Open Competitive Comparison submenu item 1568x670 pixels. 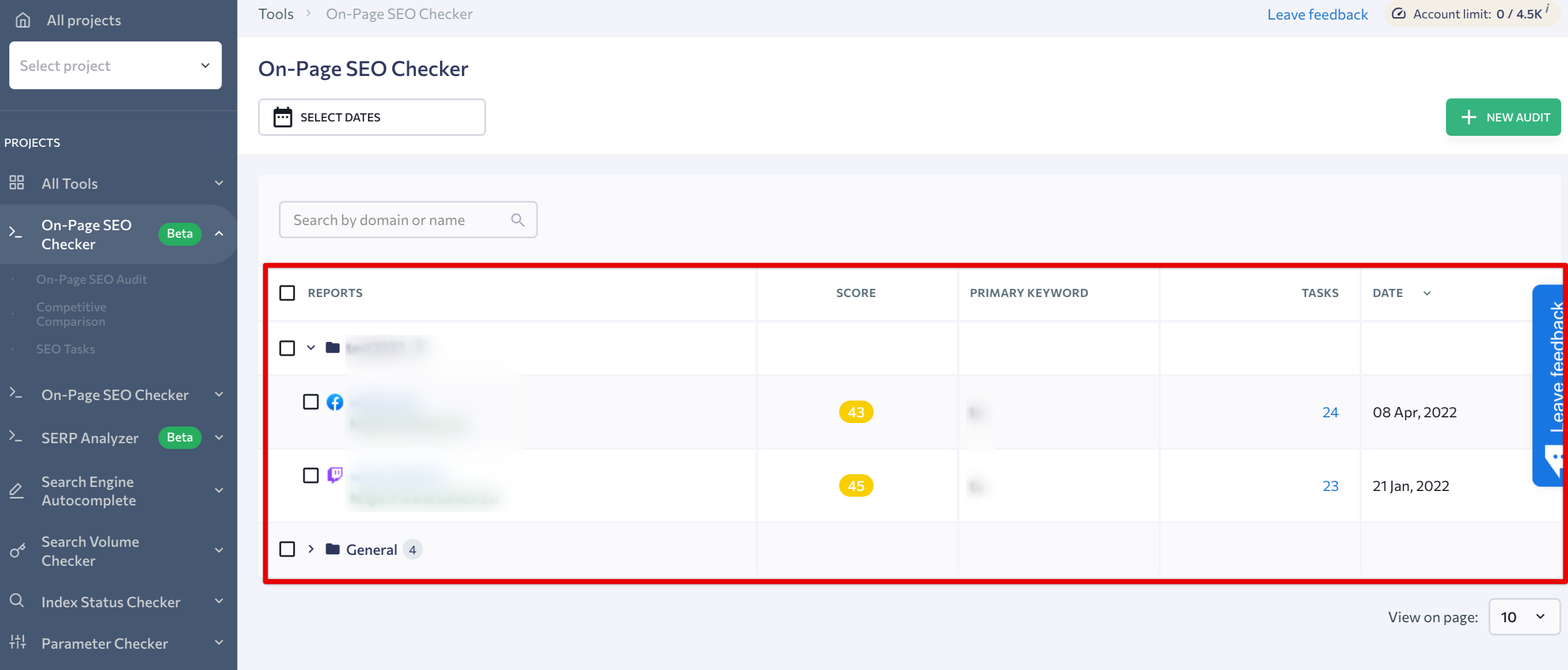click(x=71, y=314)
